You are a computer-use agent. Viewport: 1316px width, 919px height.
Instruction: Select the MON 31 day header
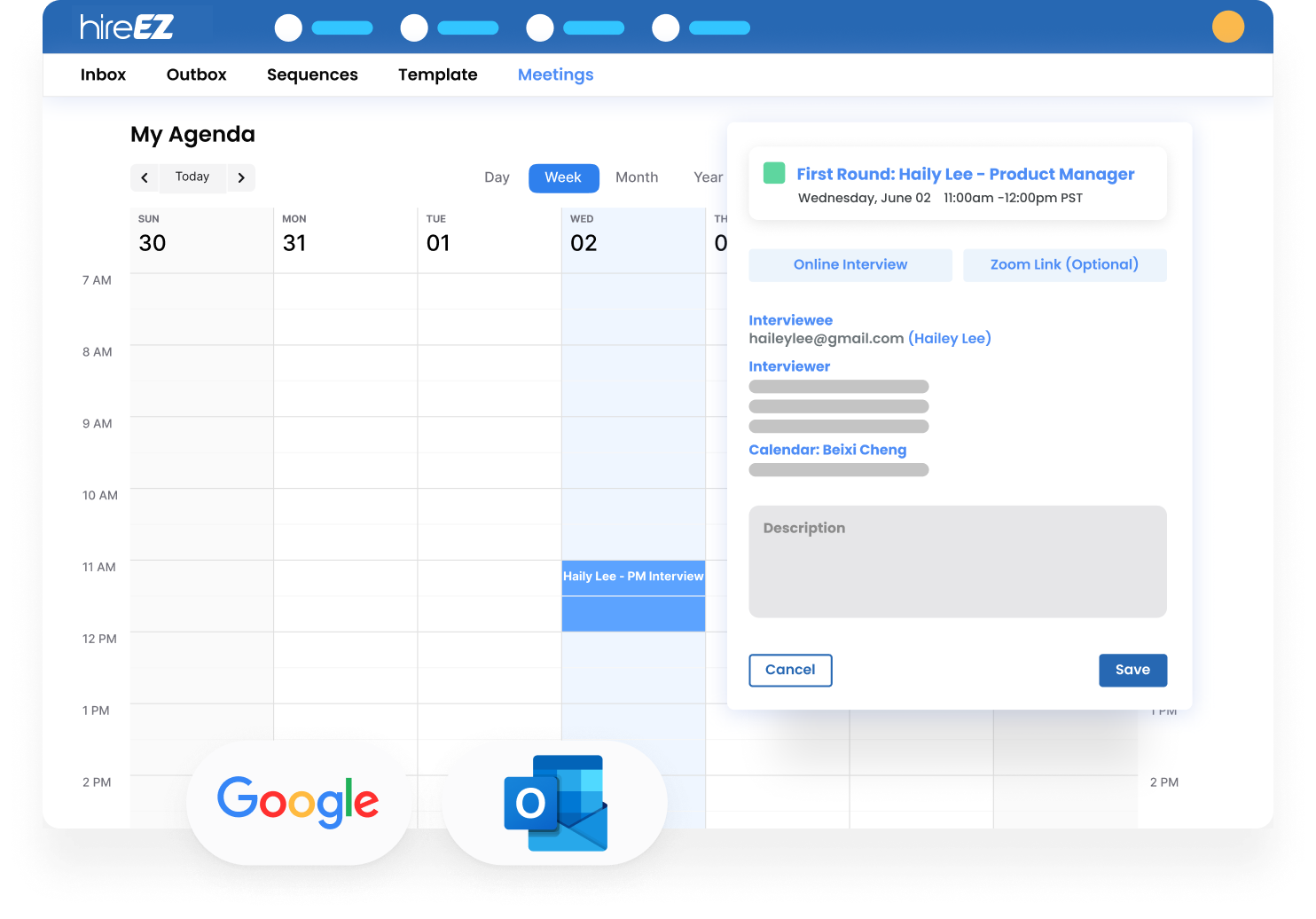[x=345, y=240]
